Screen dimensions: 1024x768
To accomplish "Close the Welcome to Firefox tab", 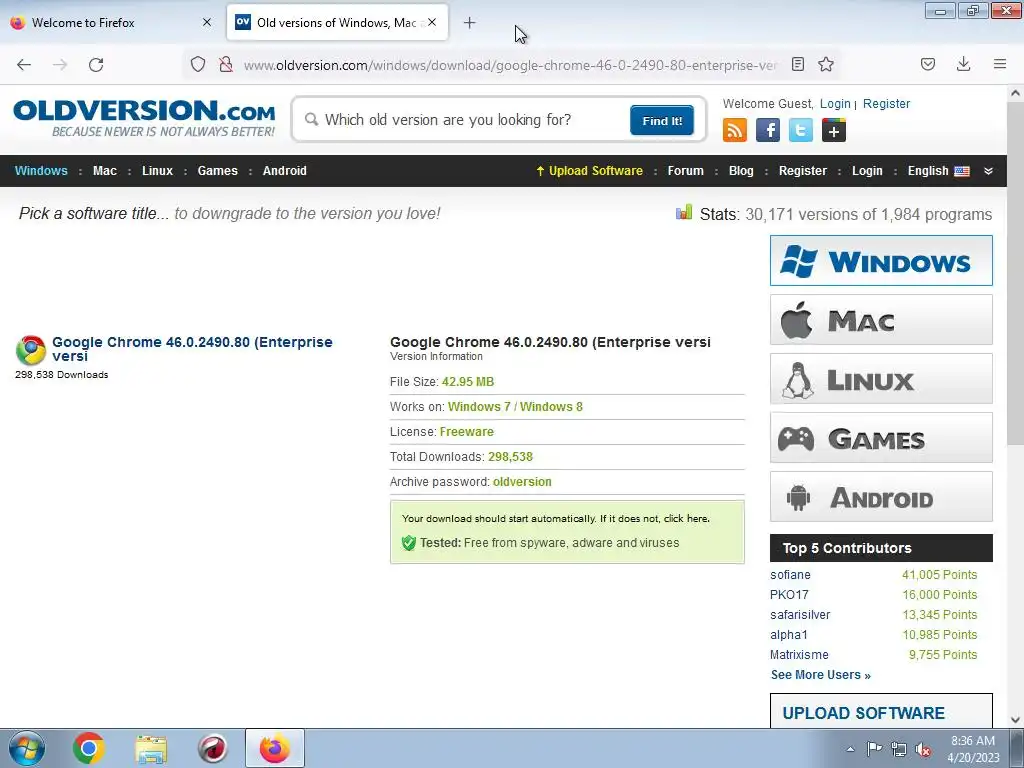I will coord(207,22).
